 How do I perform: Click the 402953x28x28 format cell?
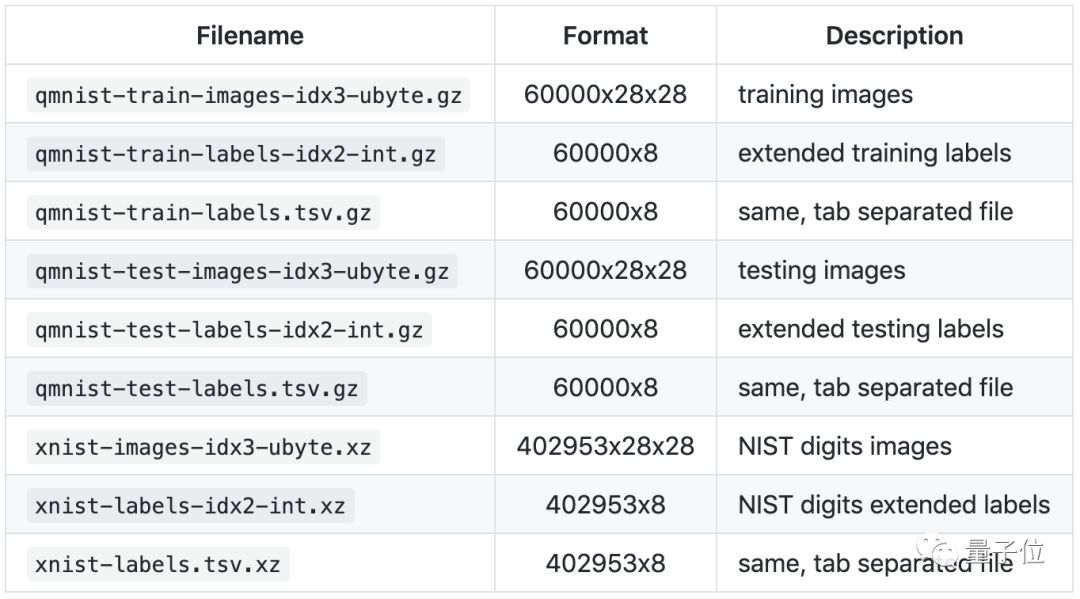coord(605,446)
